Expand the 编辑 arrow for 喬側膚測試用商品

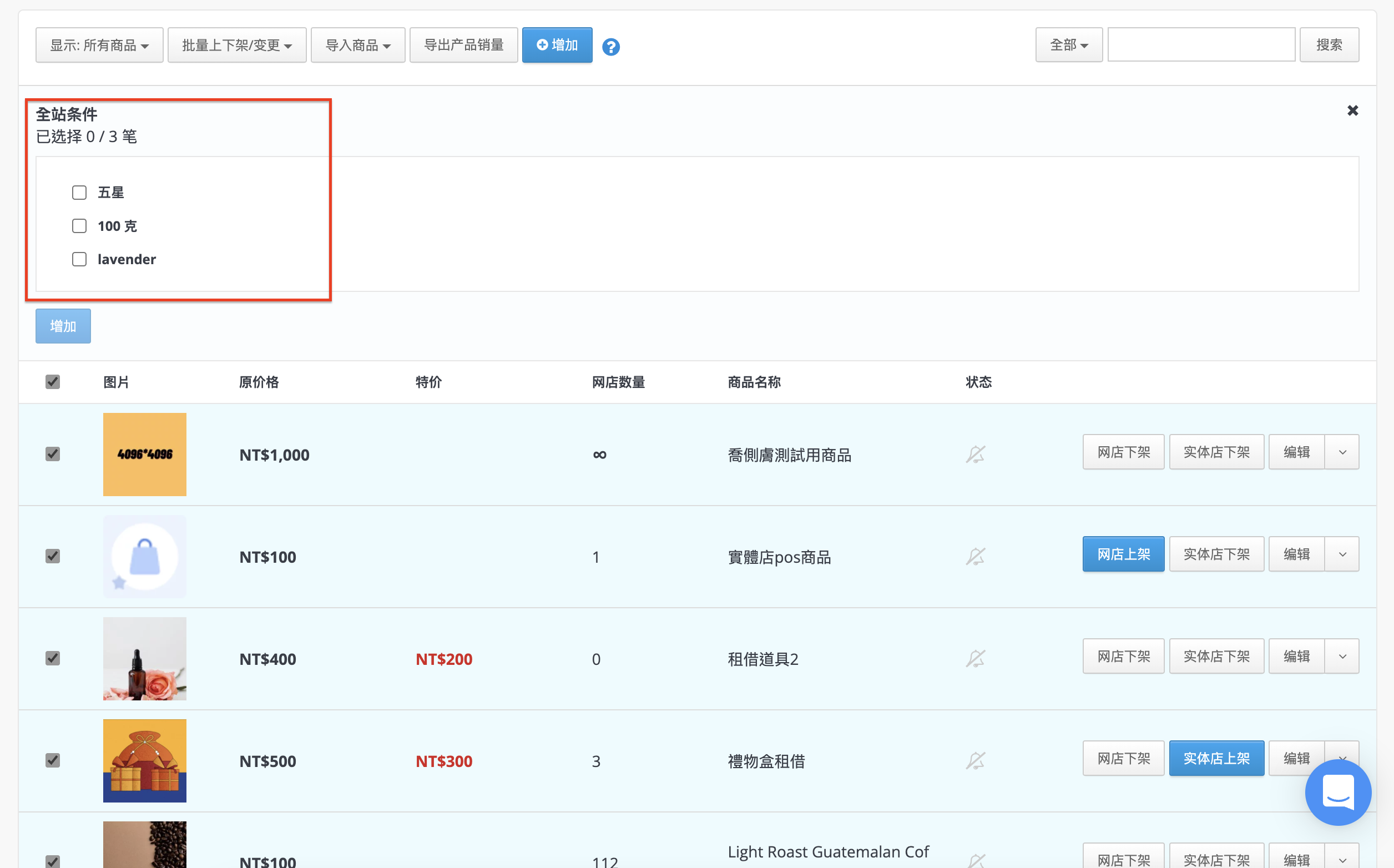(x=1342, y=452)
